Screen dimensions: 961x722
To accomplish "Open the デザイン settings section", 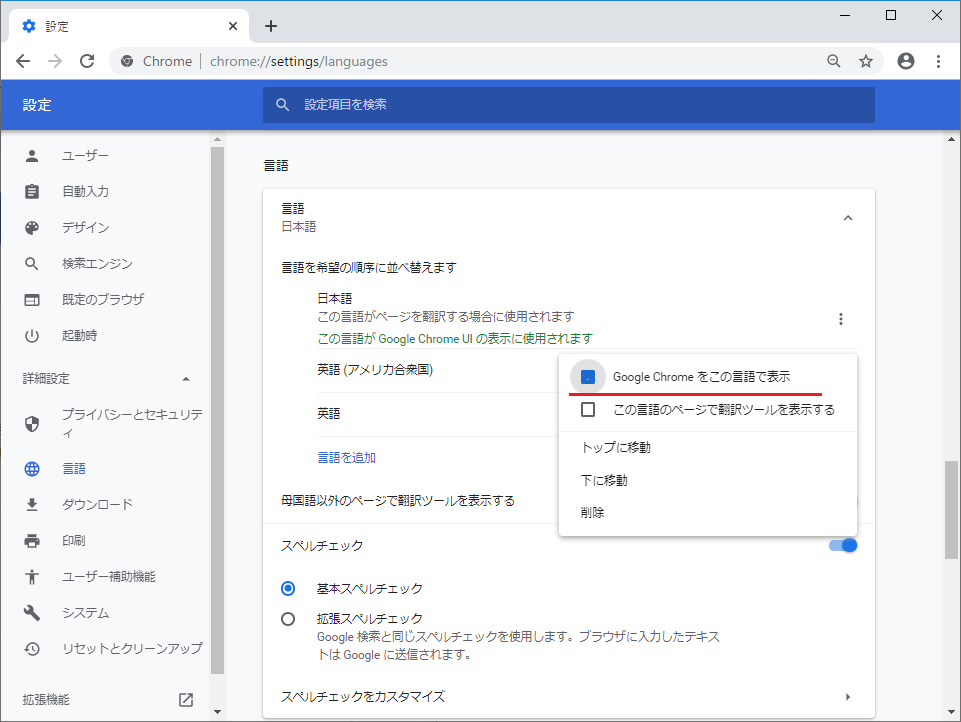I will [86, 227].
